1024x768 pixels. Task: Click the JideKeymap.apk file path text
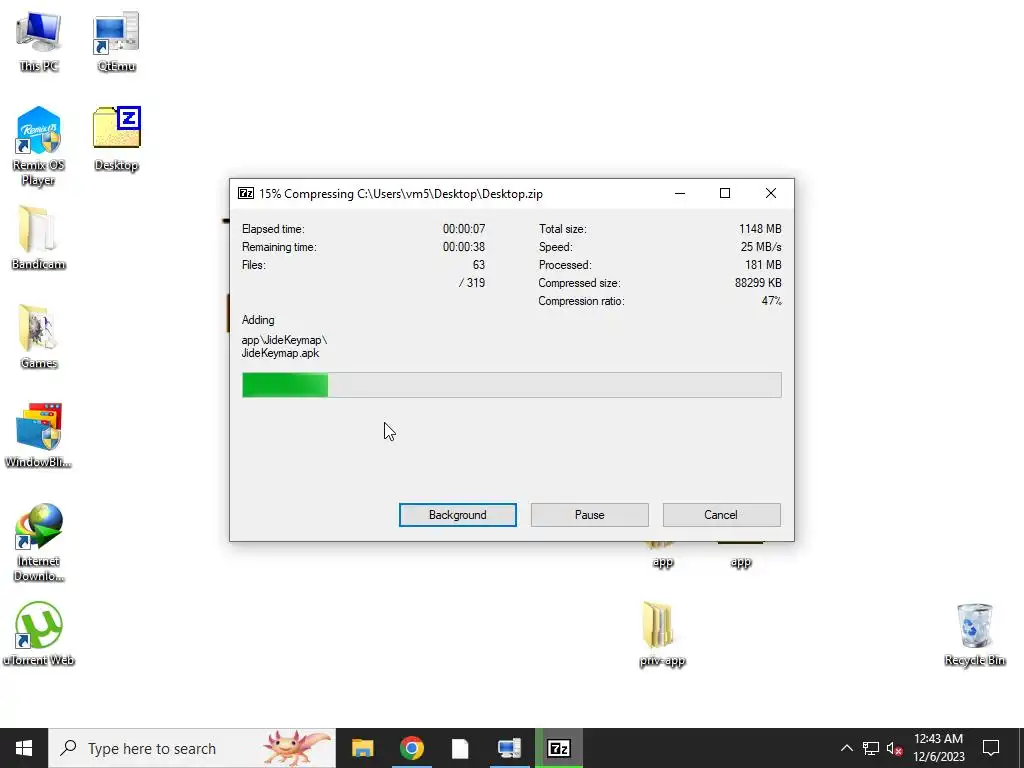coord(284,346)
